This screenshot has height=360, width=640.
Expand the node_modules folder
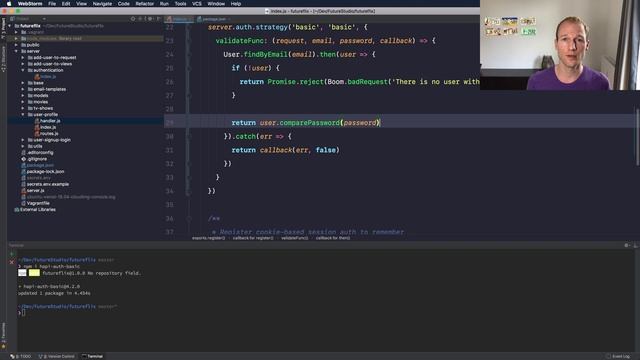tap(16, 38)
